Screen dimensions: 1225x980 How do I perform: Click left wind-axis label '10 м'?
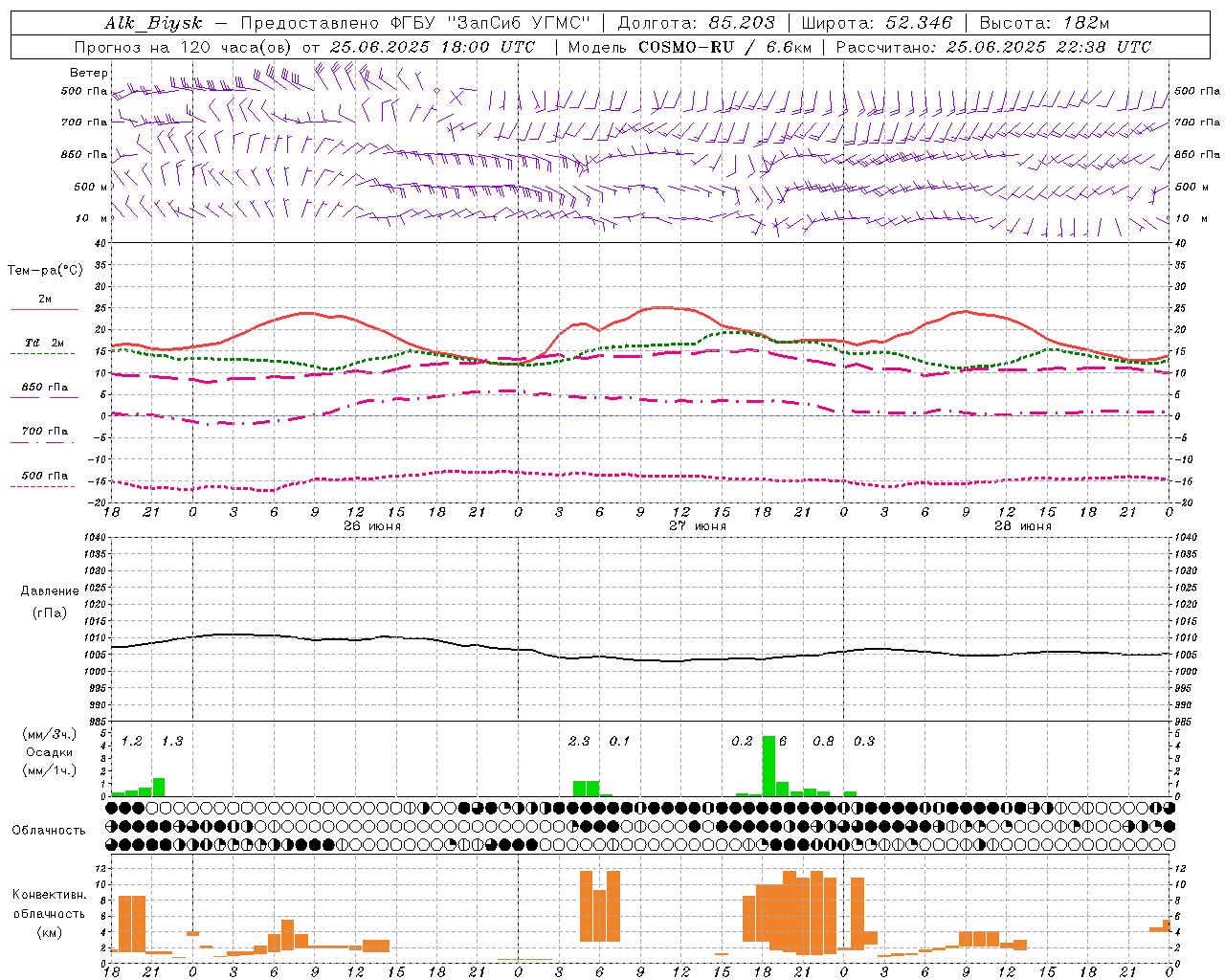coord(92,218)
